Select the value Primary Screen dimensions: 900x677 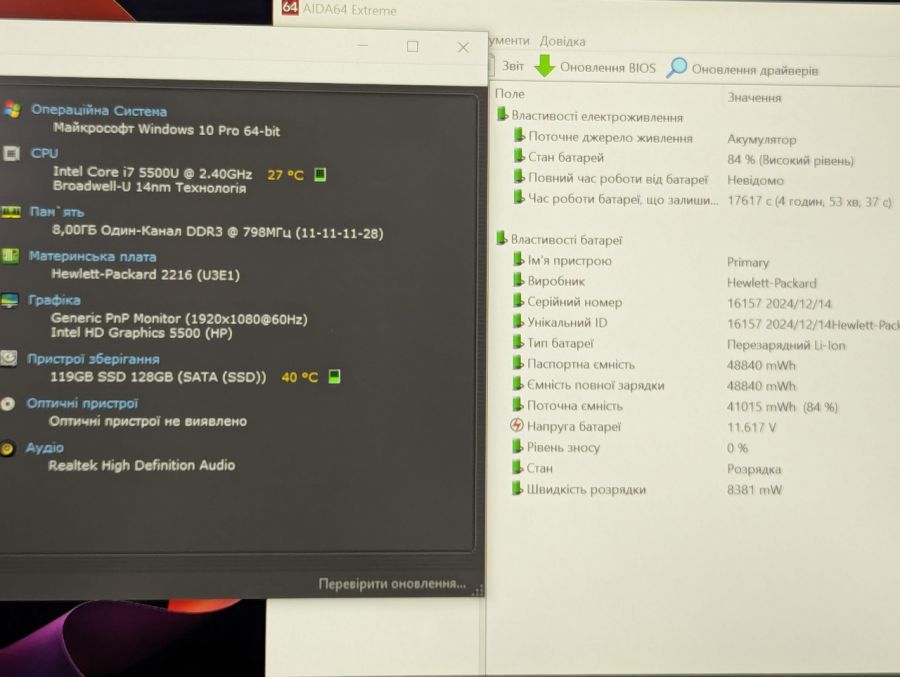[x=748, y=262]
